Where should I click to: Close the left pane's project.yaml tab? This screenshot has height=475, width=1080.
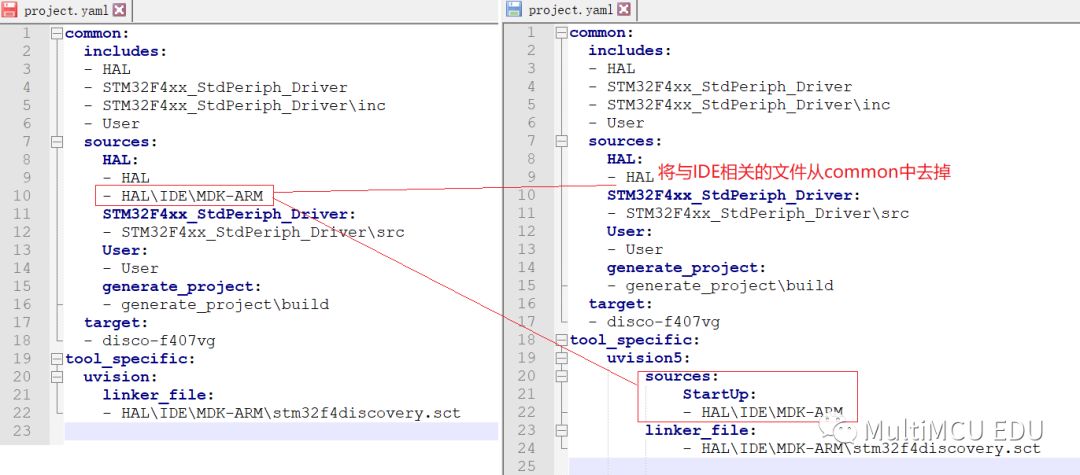119,10
